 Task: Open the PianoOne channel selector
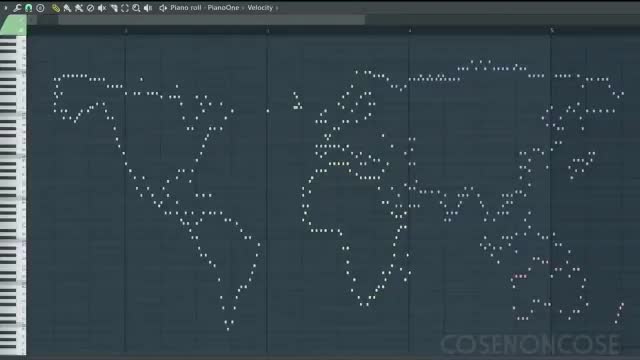coord(223,8)
